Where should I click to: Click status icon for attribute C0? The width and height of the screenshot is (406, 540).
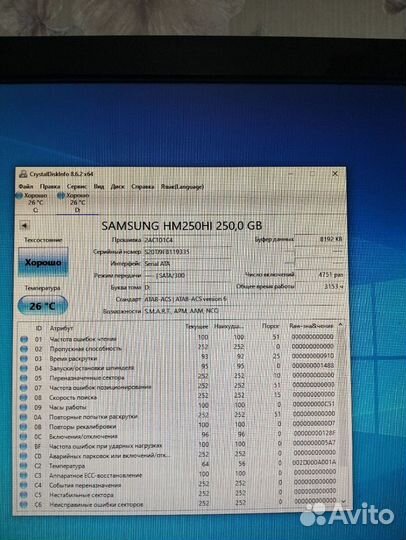pos(24,456)
